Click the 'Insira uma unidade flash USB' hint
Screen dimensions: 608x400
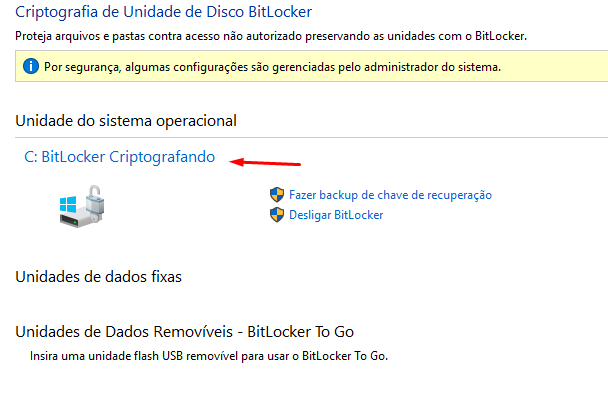click(207, 356)
